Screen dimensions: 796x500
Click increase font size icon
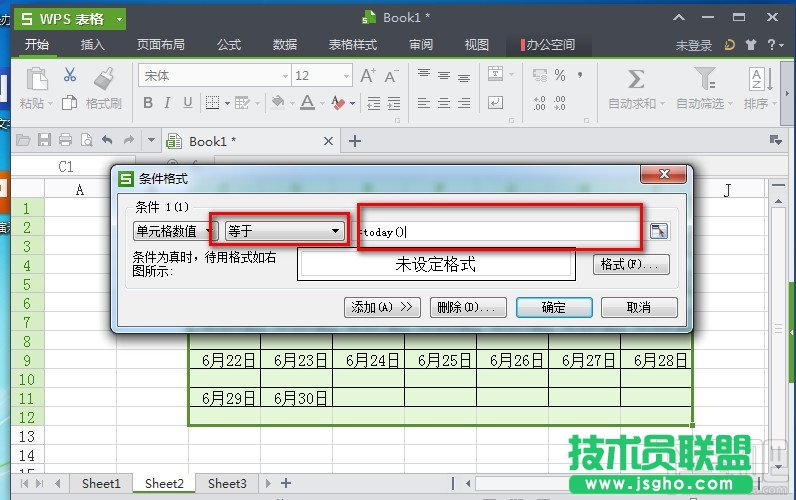(x=368, y=76)
